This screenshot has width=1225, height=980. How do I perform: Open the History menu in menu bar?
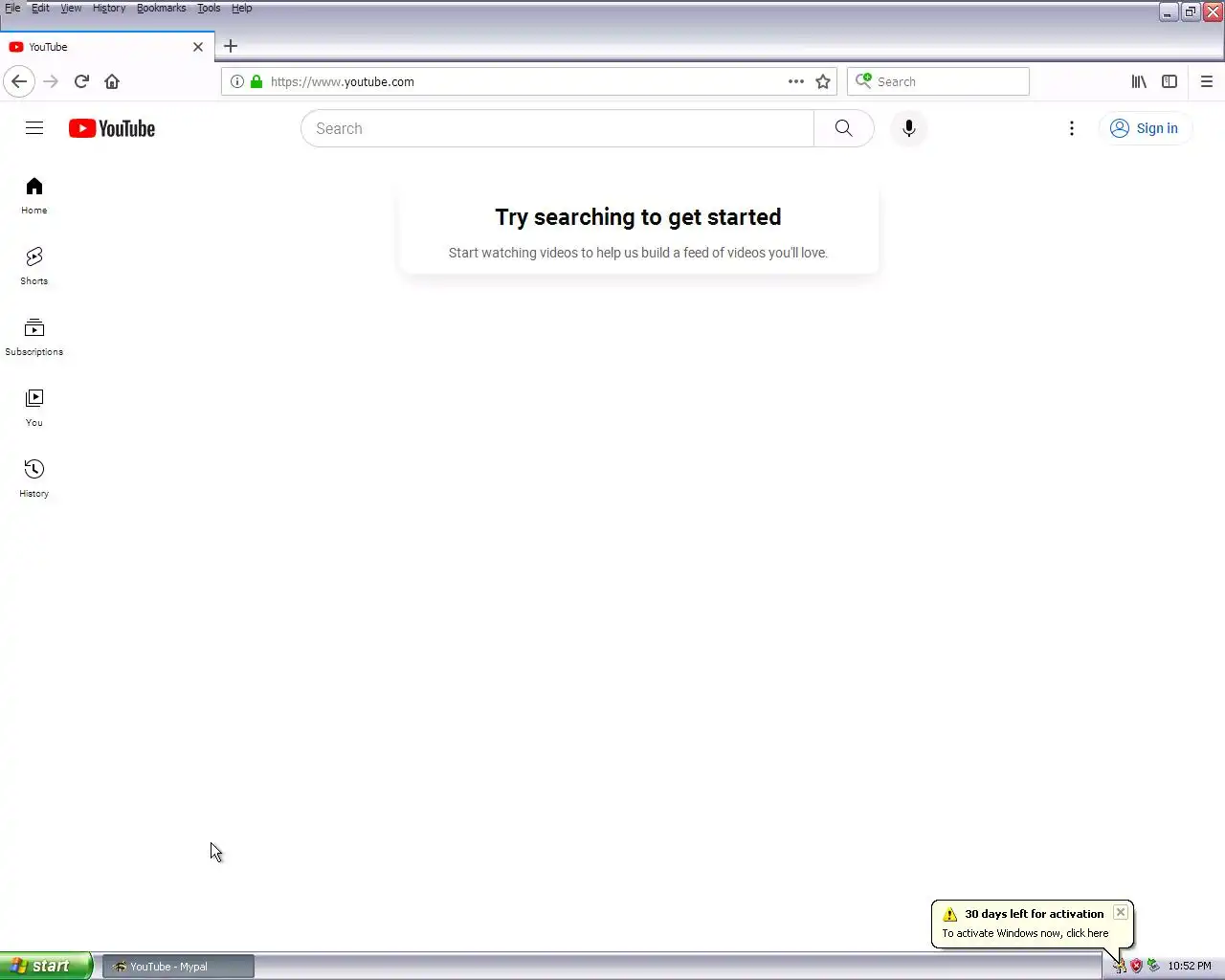[x=109, y=8]
